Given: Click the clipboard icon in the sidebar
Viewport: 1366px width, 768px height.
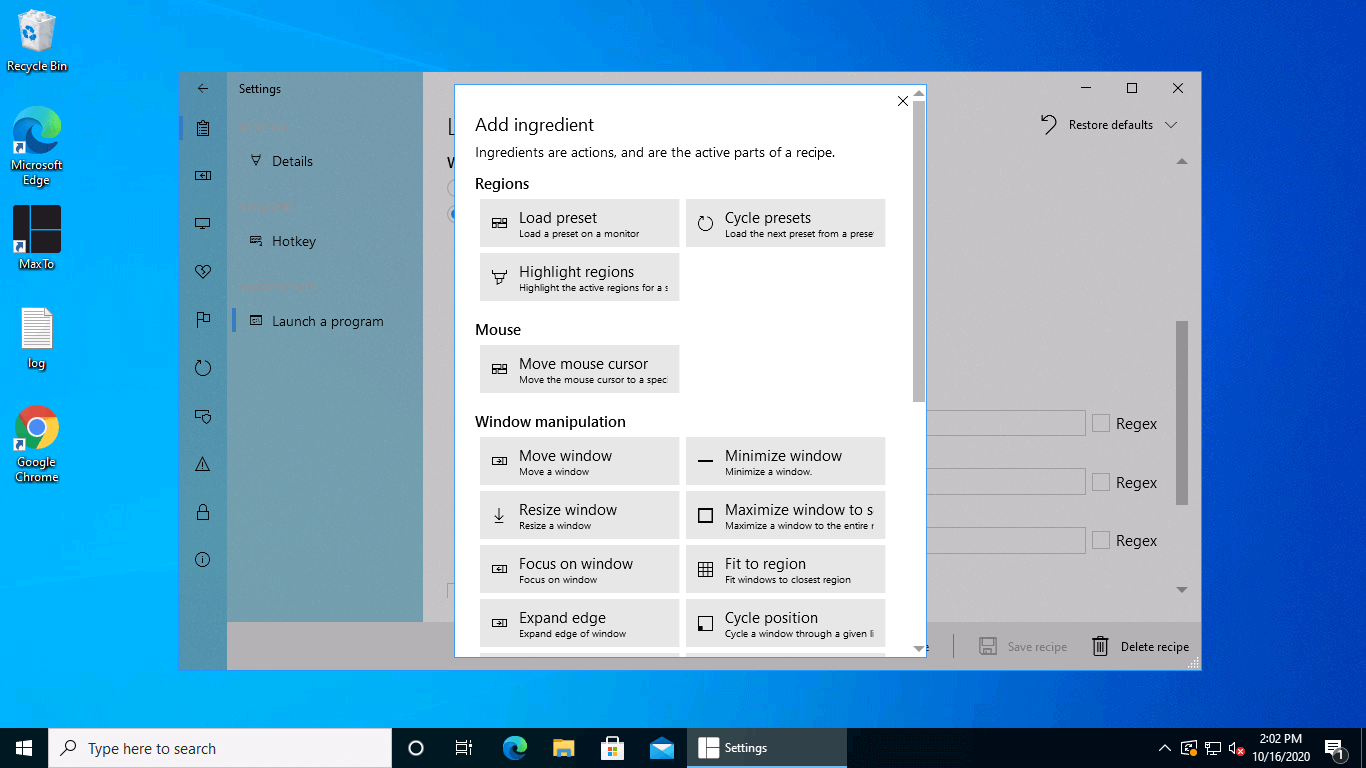Looking at the screenshot, I should (203, 128).
